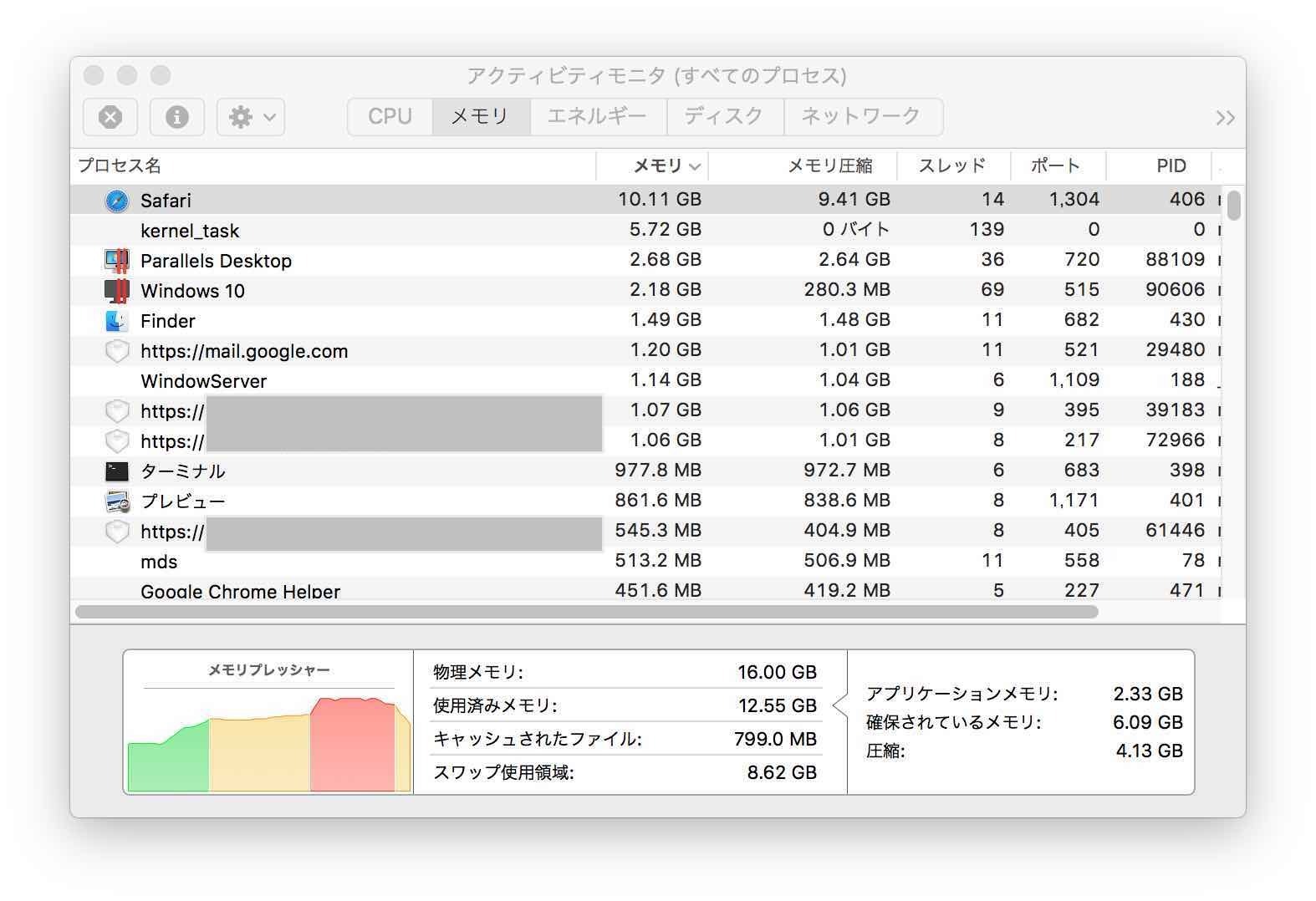Switch to the エネルギー tab
The image size is (1316, 901).
598,116
